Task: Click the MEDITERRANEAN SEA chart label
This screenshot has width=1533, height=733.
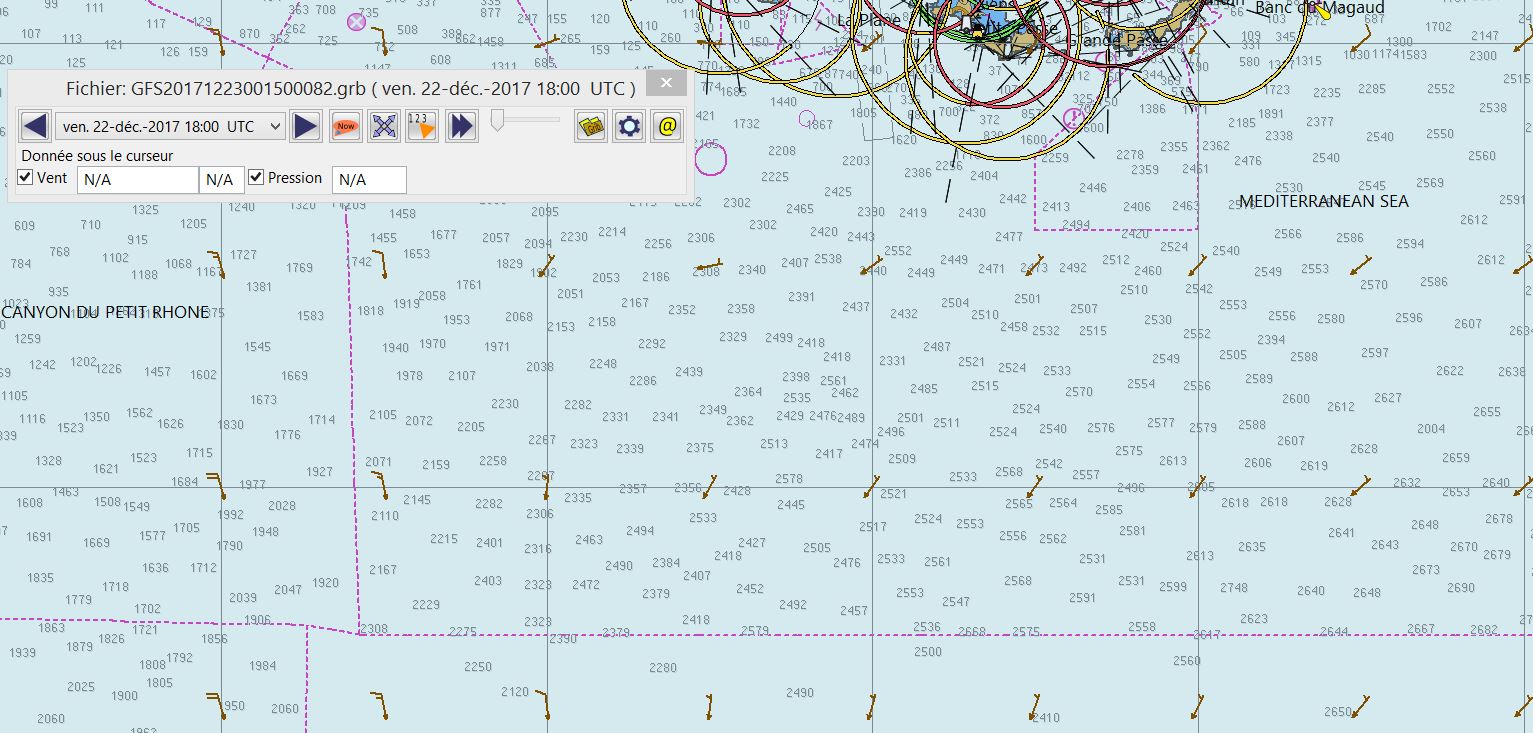Action: click(x=1324, y=201)
